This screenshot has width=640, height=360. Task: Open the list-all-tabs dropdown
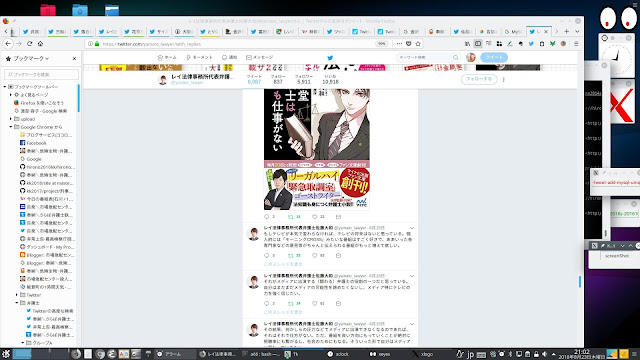577,31
